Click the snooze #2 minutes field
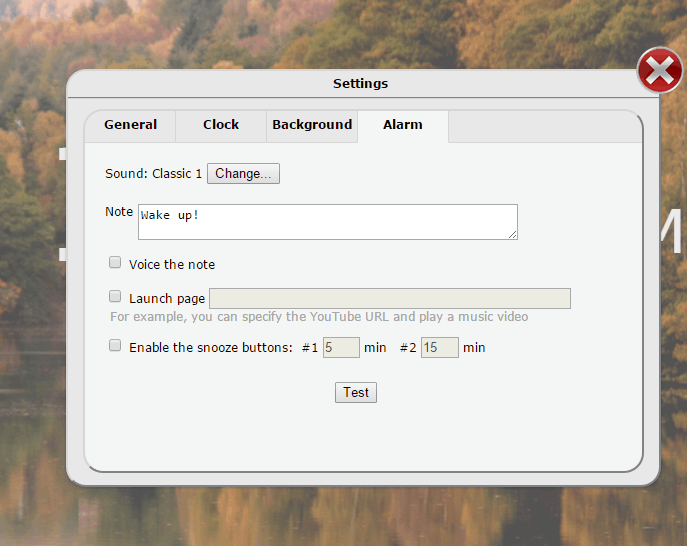The width and height of the screenshot is (687, 546). 440,347
